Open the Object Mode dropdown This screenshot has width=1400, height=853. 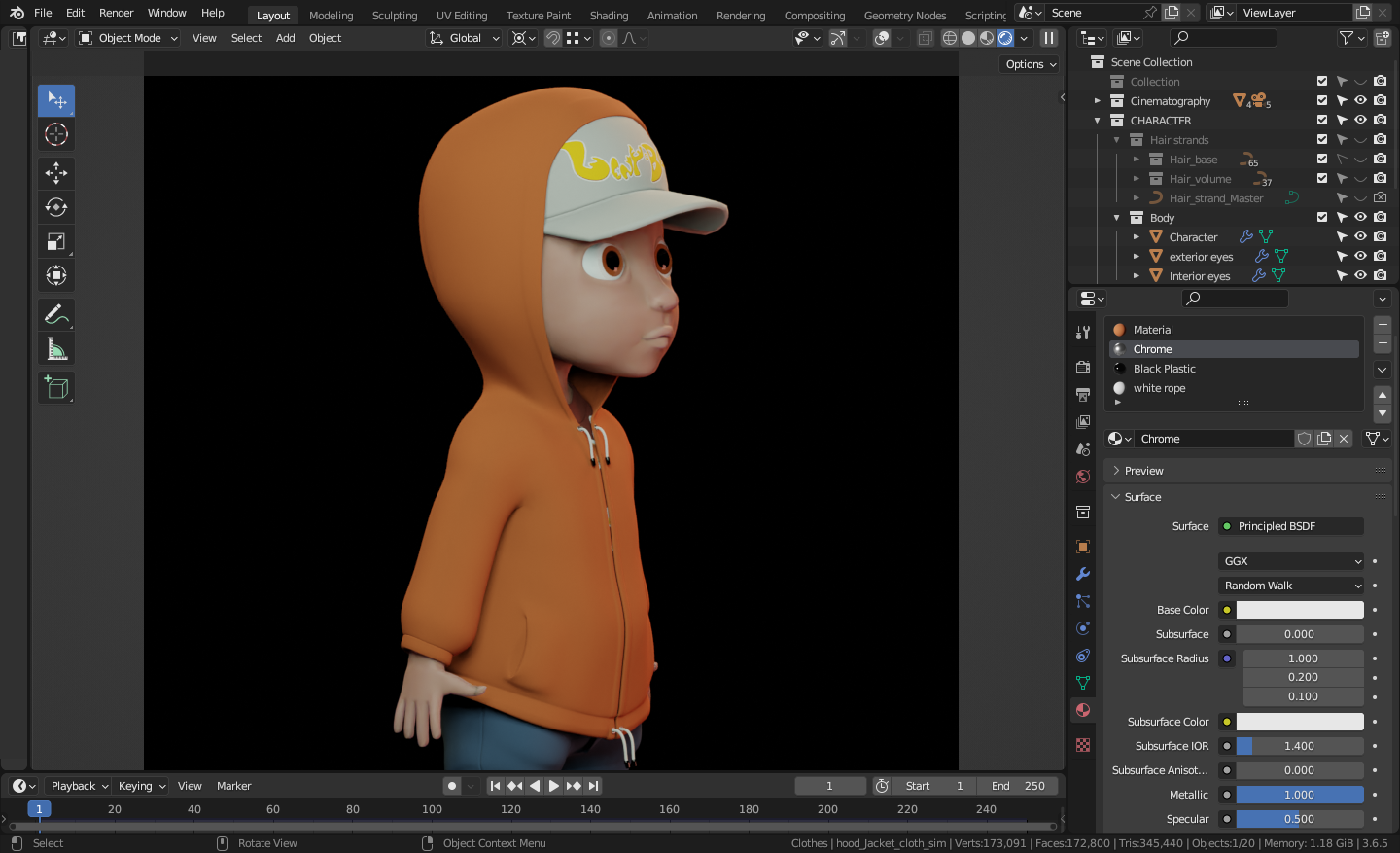[128, 38]
